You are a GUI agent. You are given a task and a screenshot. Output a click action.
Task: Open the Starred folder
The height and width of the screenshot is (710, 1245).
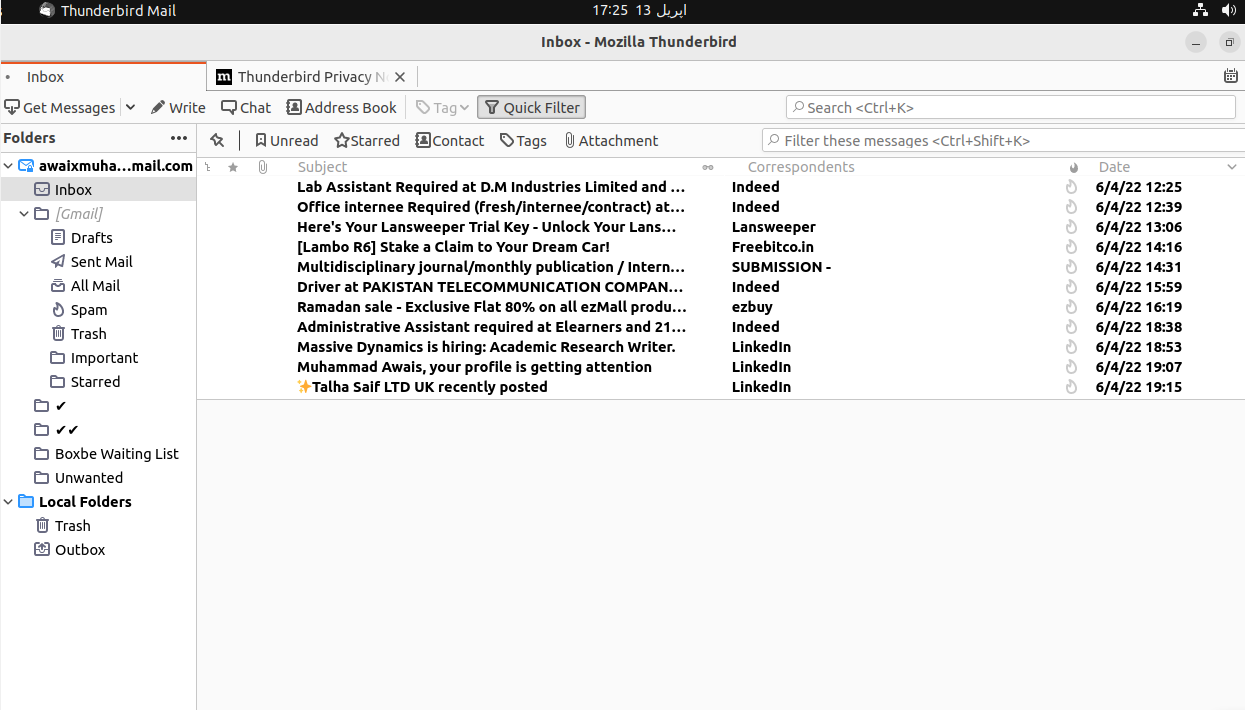tap(95, 382)
